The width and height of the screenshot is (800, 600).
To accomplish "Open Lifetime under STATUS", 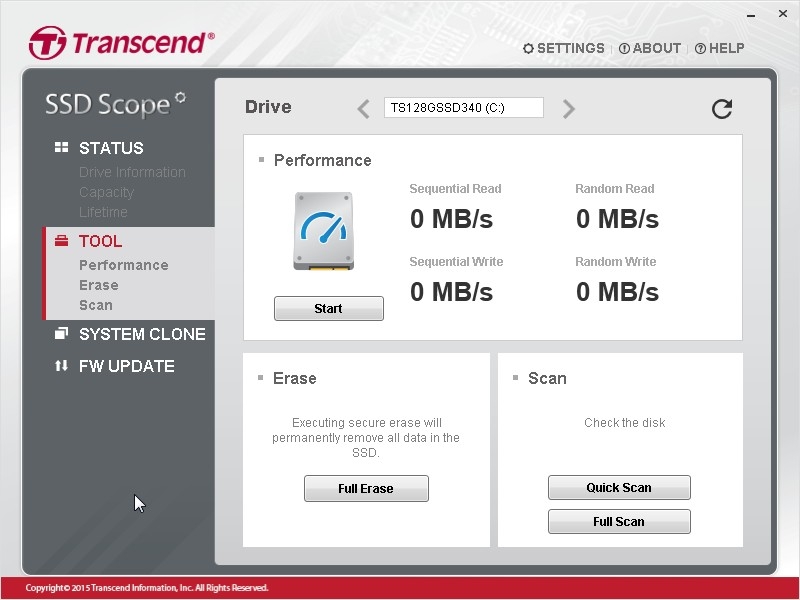I will pos(103,212).
